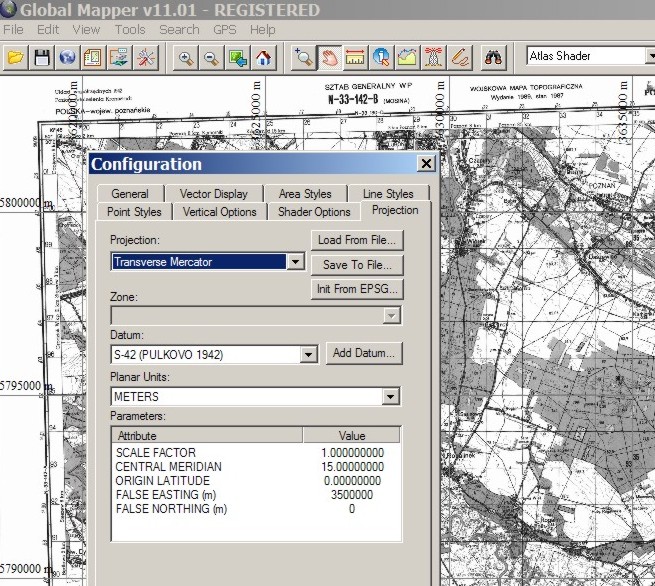Click the zoom out magnifier icon
The image size is (655, 586).
[x=211, y=58]
